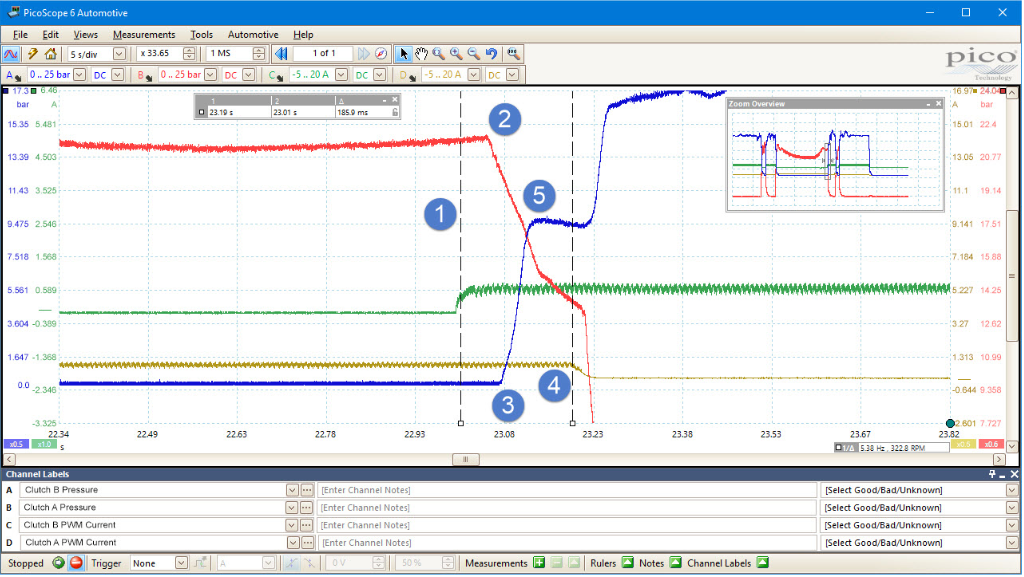The image size is (1024, 577).
Task: Increase the zoom factor x 33.65 stepper
Action: point(189,50)
